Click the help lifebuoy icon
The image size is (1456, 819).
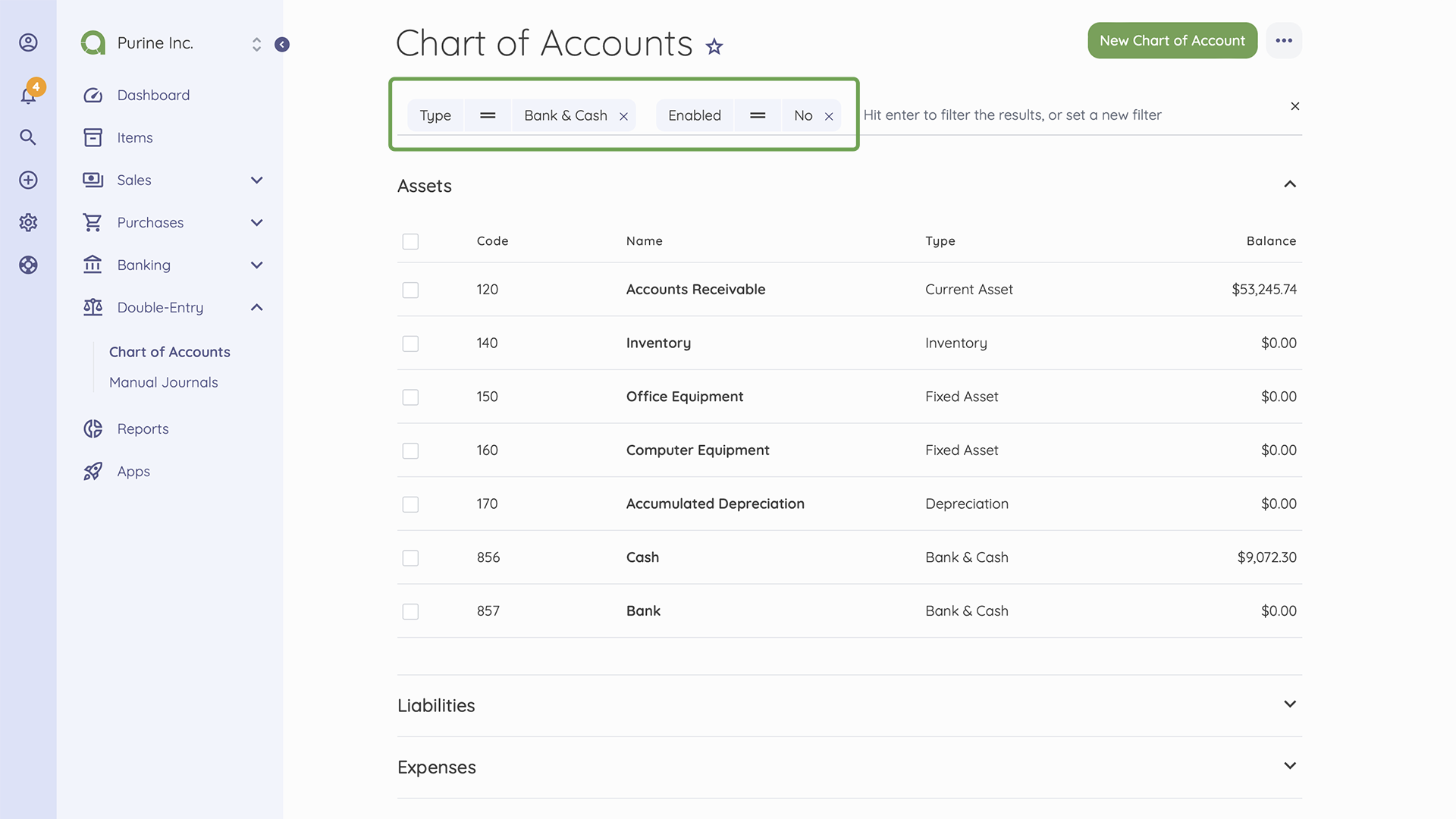pyautogui.click(x=28, y=265)
